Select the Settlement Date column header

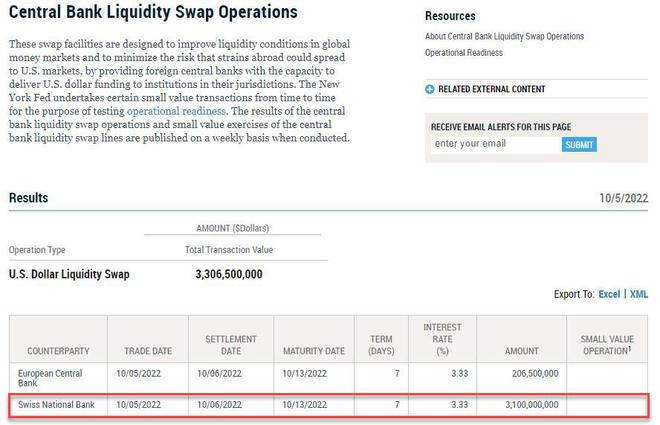coord(230,345)
